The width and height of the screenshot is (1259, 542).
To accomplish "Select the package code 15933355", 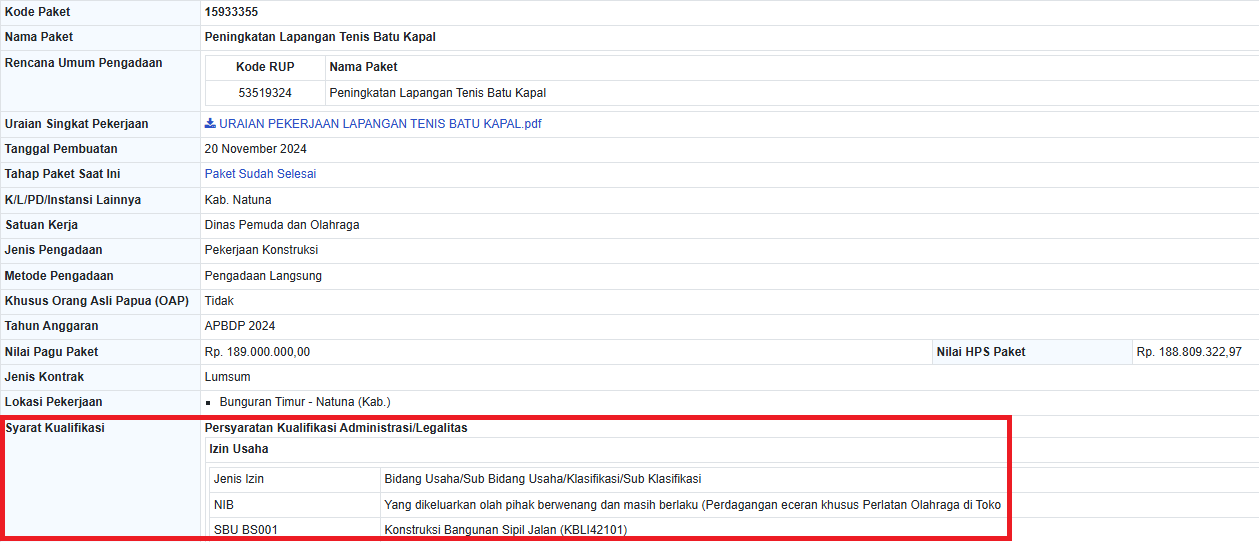I will coord(232,12).
